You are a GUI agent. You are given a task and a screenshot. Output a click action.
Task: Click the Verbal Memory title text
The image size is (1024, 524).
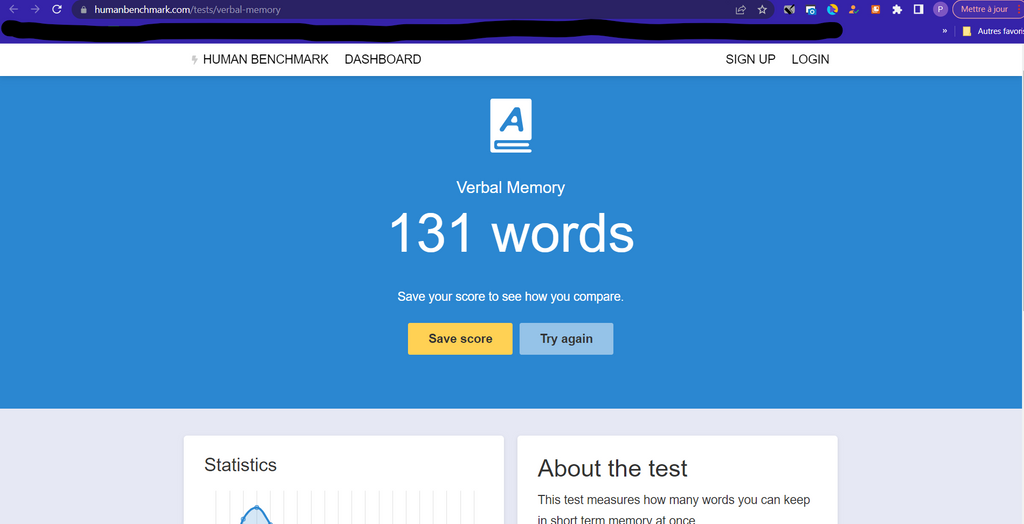511,188
